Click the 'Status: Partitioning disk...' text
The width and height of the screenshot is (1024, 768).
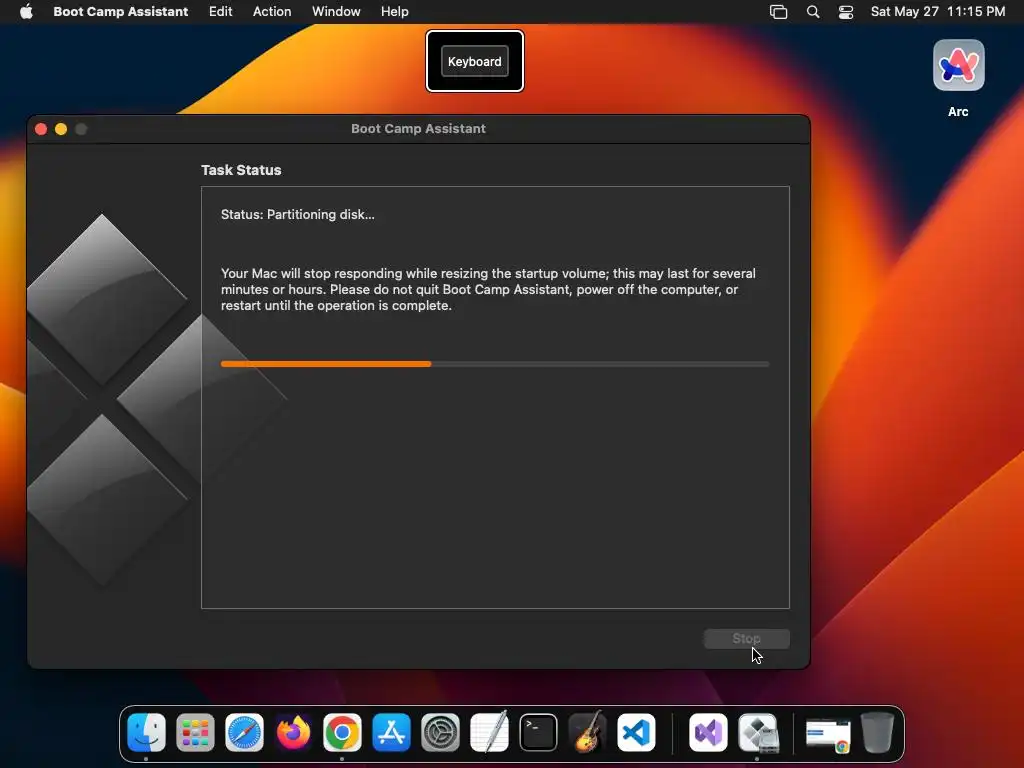(298, 214)
